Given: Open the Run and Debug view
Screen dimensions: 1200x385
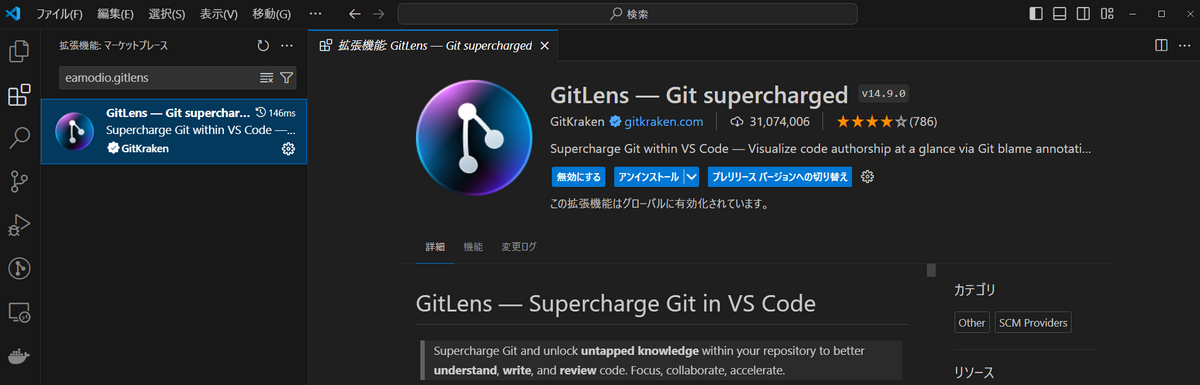Looking at the screenshot, I should click(x=19, y=224).
